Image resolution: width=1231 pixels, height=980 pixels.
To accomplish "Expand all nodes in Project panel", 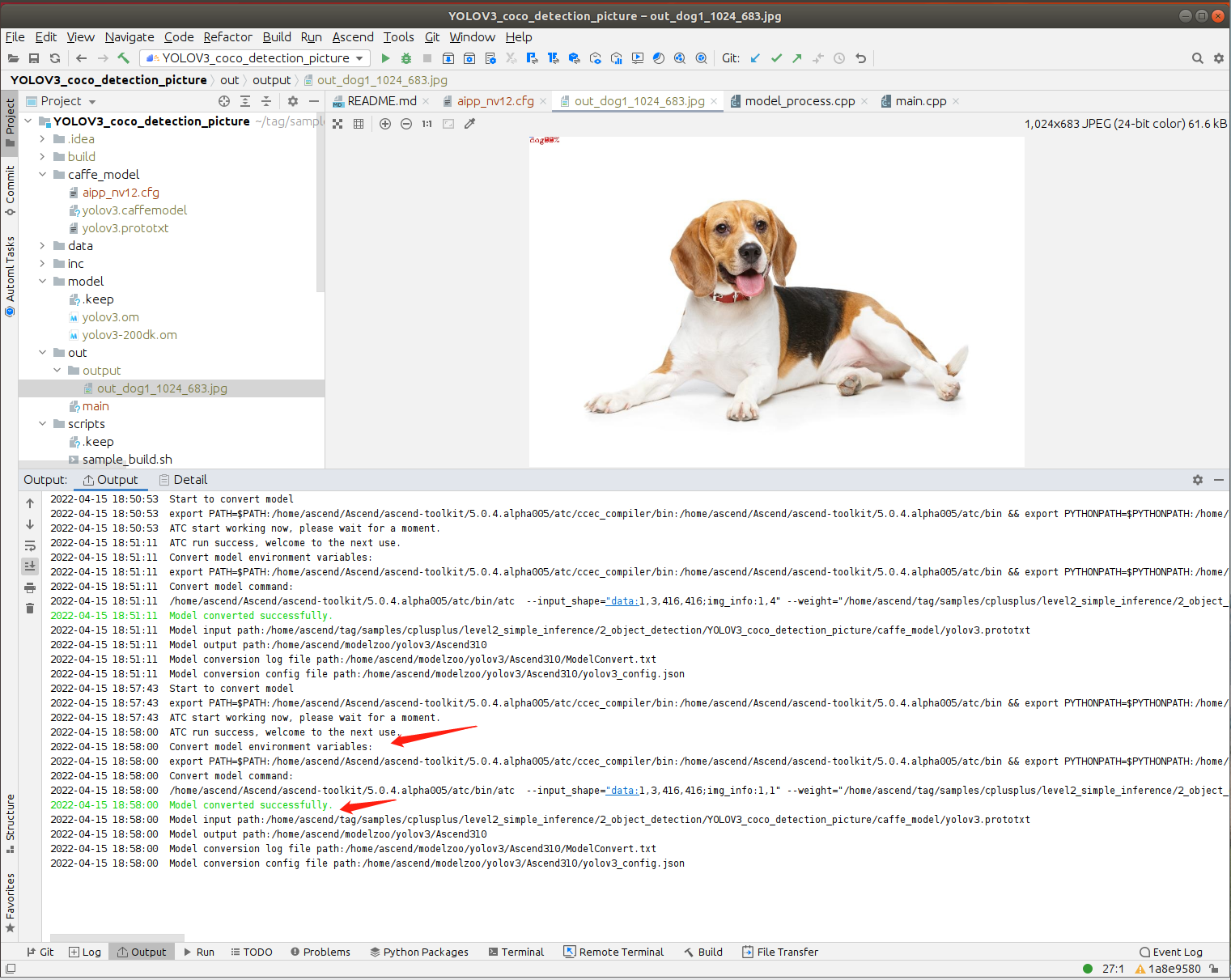I will coord(245,101).
